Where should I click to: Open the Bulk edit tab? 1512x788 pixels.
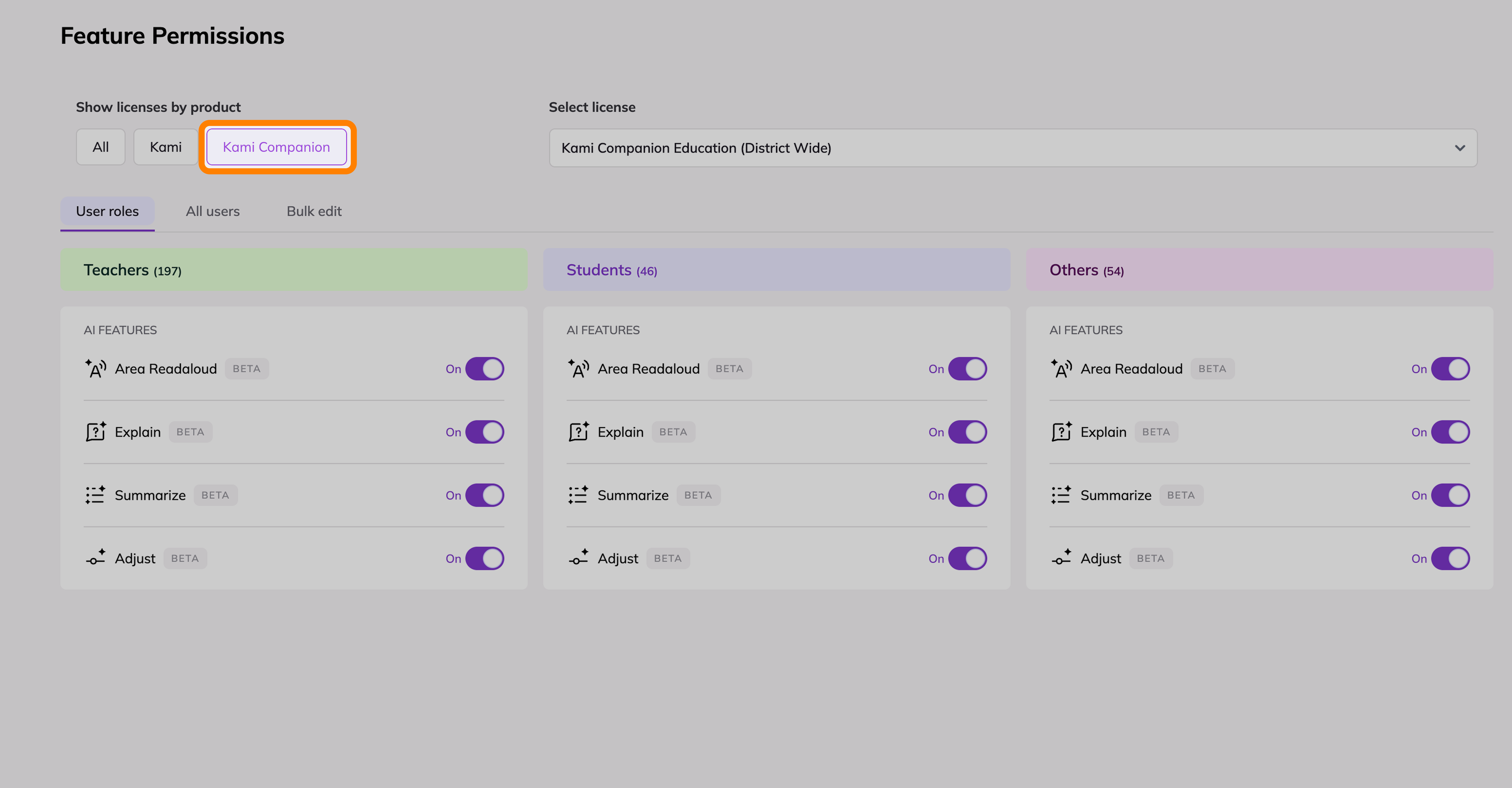[314, 211]
